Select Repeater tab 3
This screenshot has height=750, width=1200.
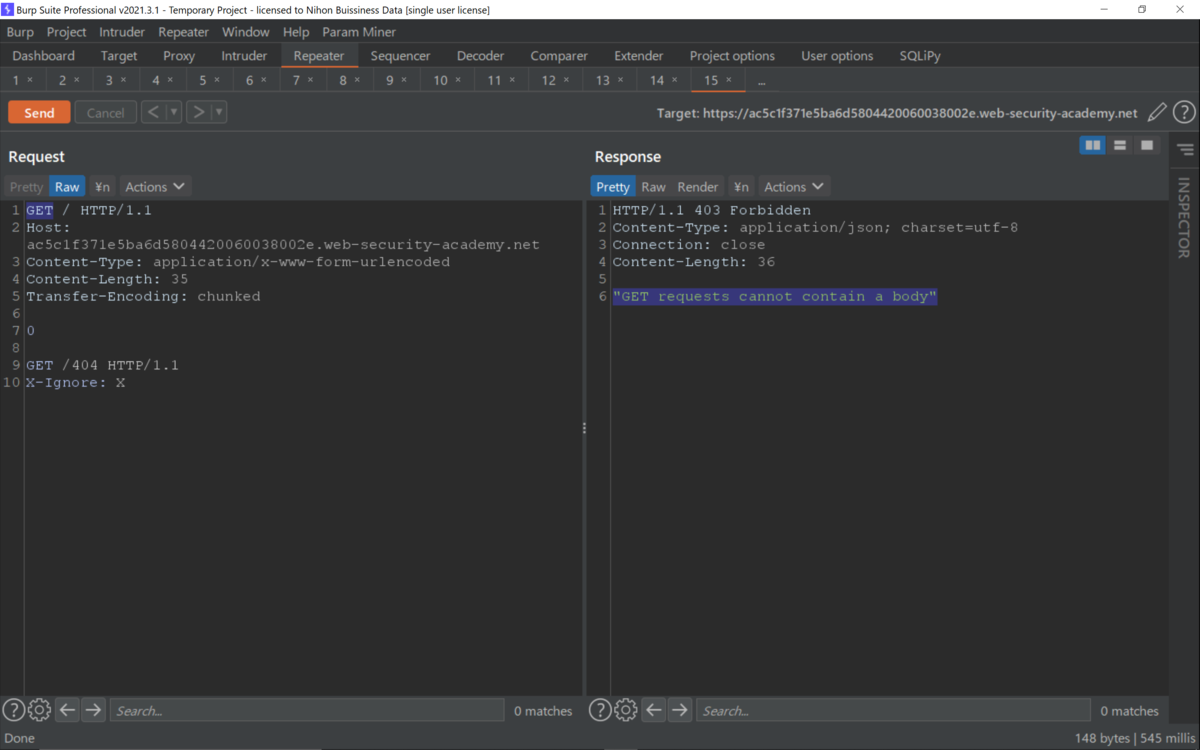point(109,80)
